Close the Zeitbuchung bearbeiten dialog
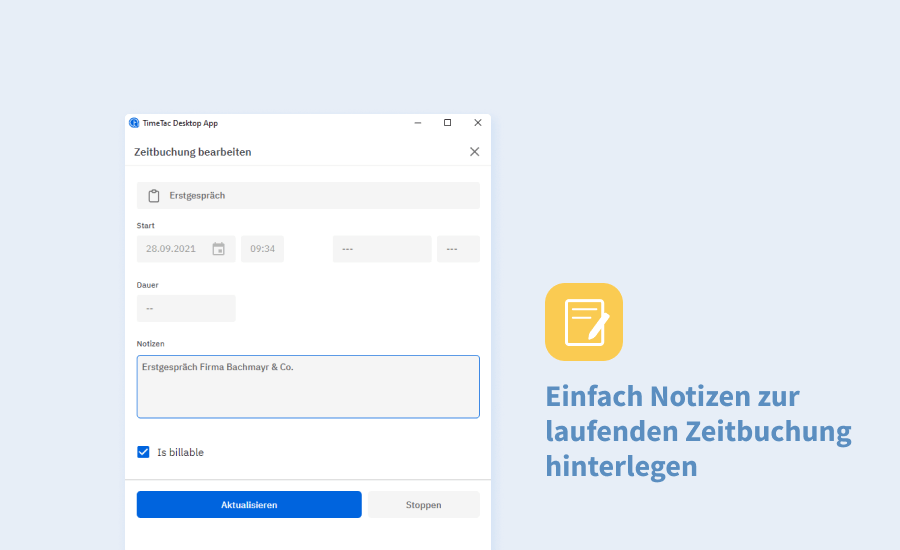 click(x=474, y=152)
